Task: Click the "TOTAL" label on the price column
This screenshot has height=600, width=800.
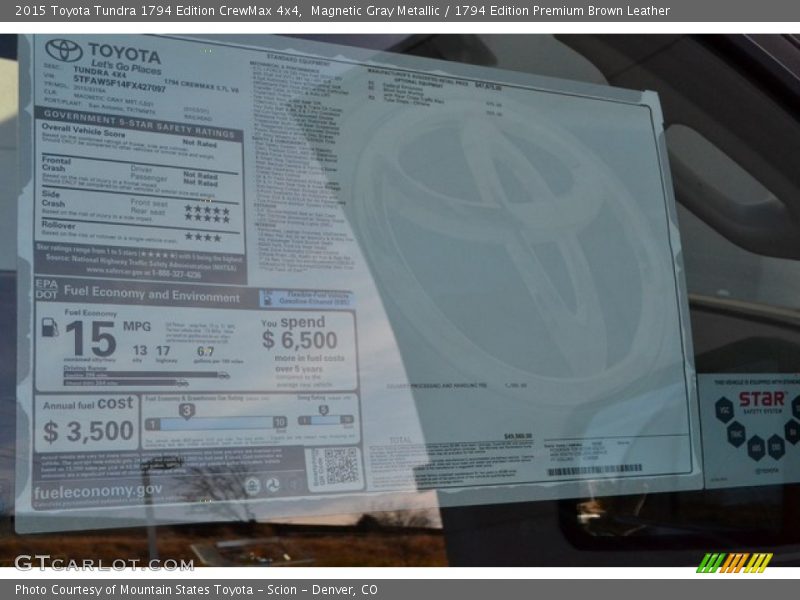Action: coord(400,440)
